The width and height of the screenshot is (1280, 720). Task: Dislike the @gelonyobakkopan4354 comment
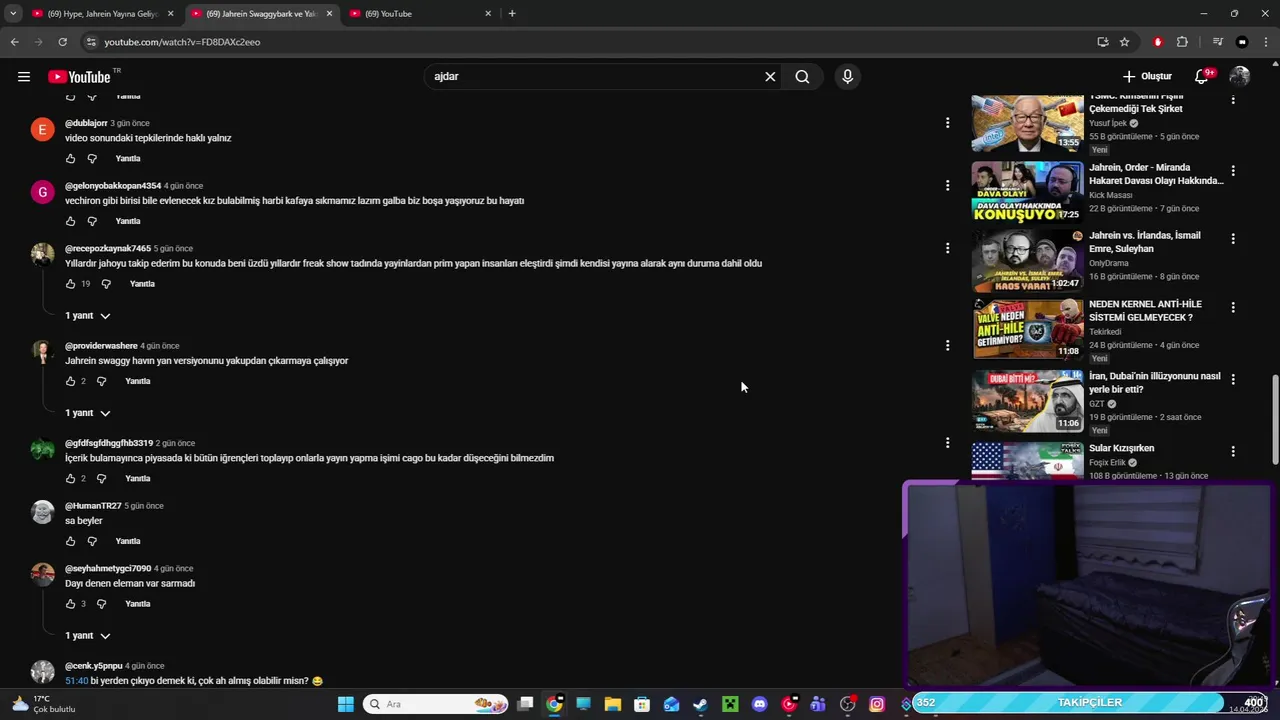tap(92, 221)
